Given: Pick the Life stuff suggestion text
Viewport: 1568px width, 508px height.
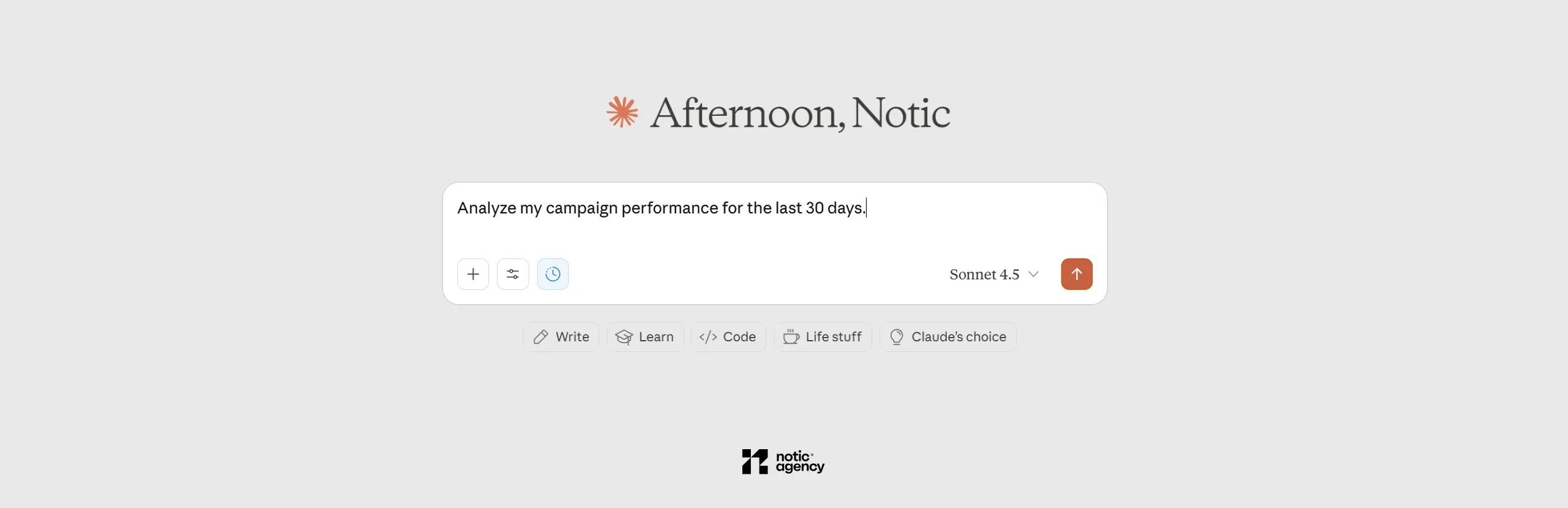Looking at the screenshot, I should pyautogui.click(x=833, y=337).
